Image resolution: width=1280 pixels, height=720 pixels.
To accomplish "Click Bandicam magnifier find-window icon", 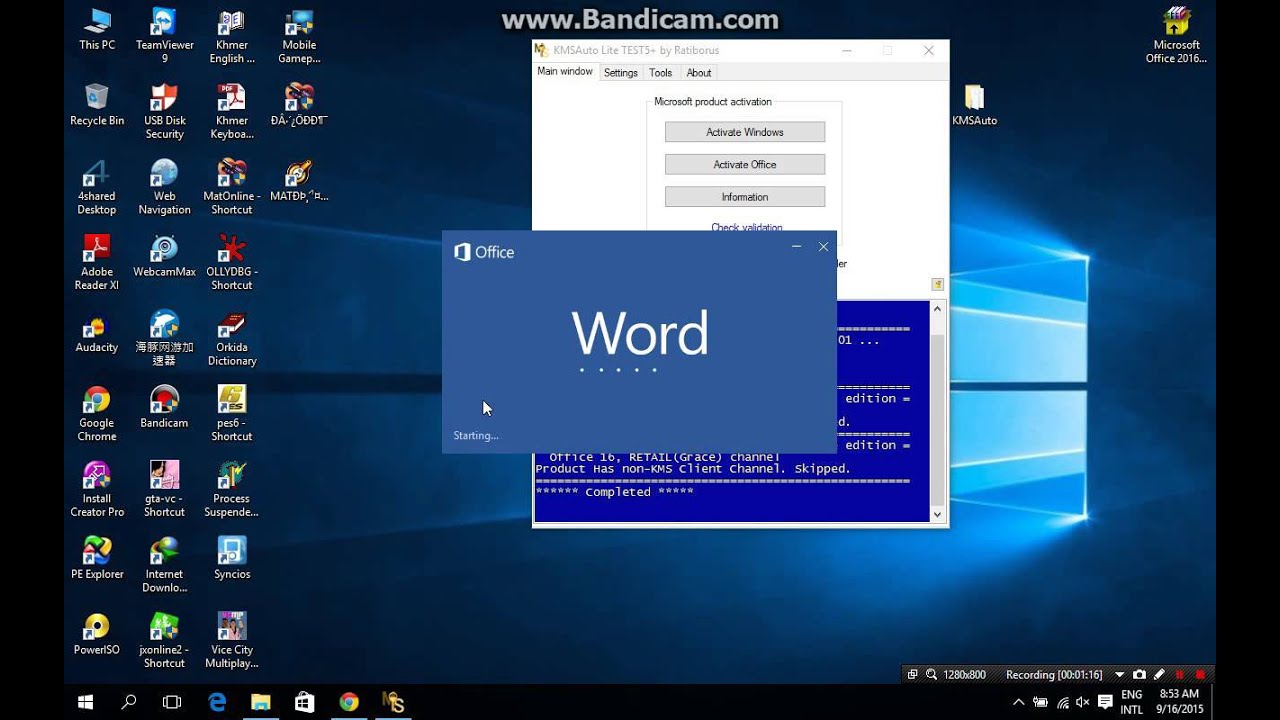I will (931, 675).
